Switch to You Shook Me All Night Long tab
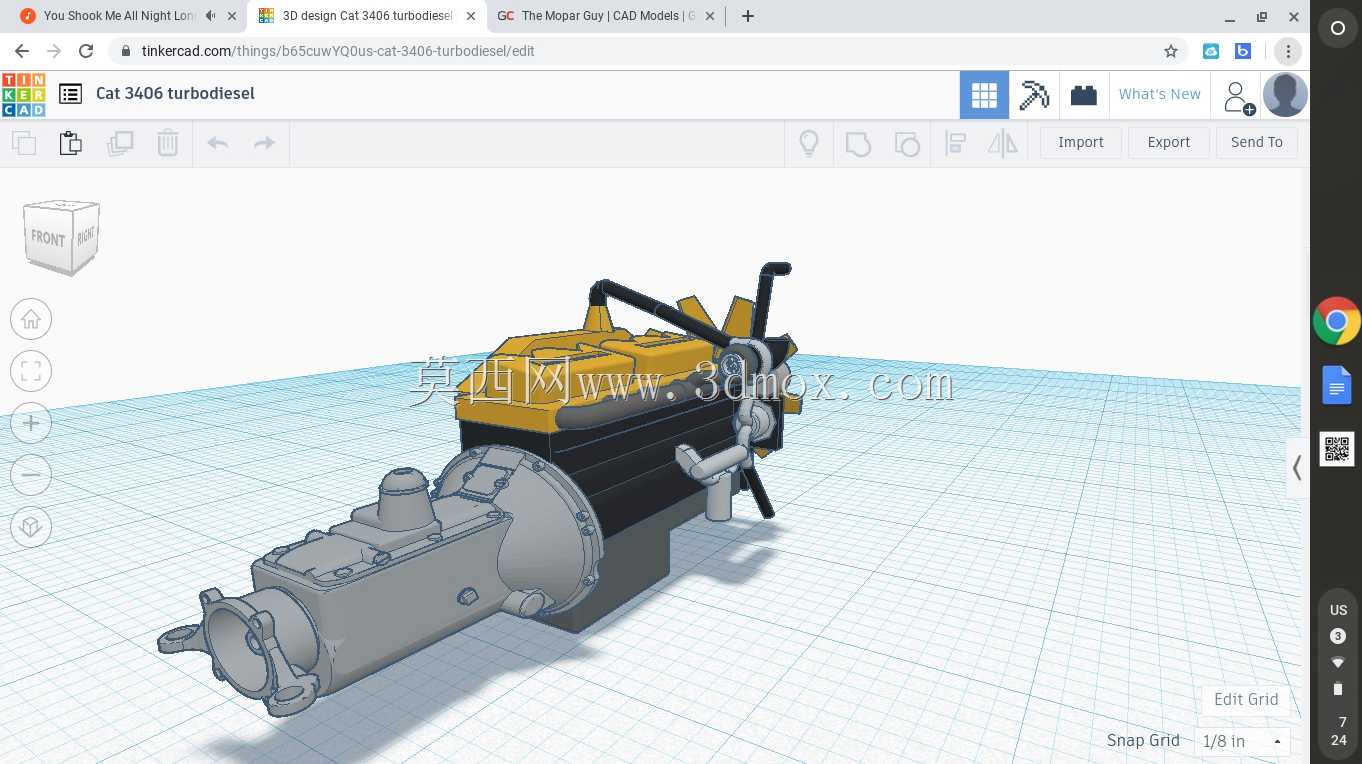Screen dimensions: 1362x764 tap(119, 16)
